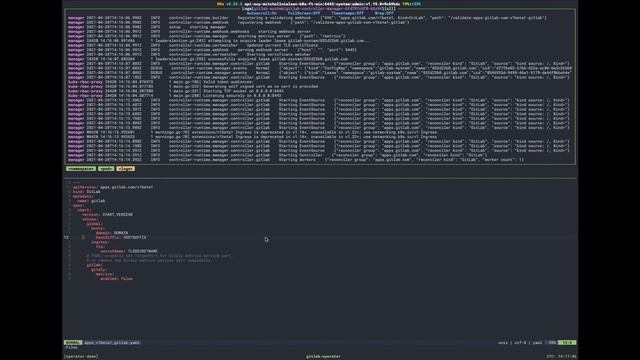The image size is (640, 360).
Task: Click first kube-rbac-proxy log line
Action: 160,82
